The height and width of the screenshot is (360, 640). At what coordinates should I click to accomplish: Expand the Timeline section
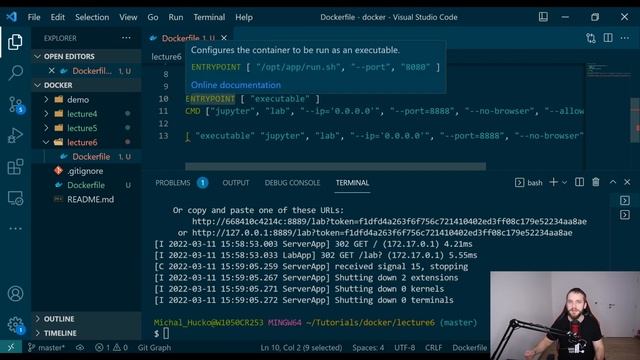(x=87, y=333)
